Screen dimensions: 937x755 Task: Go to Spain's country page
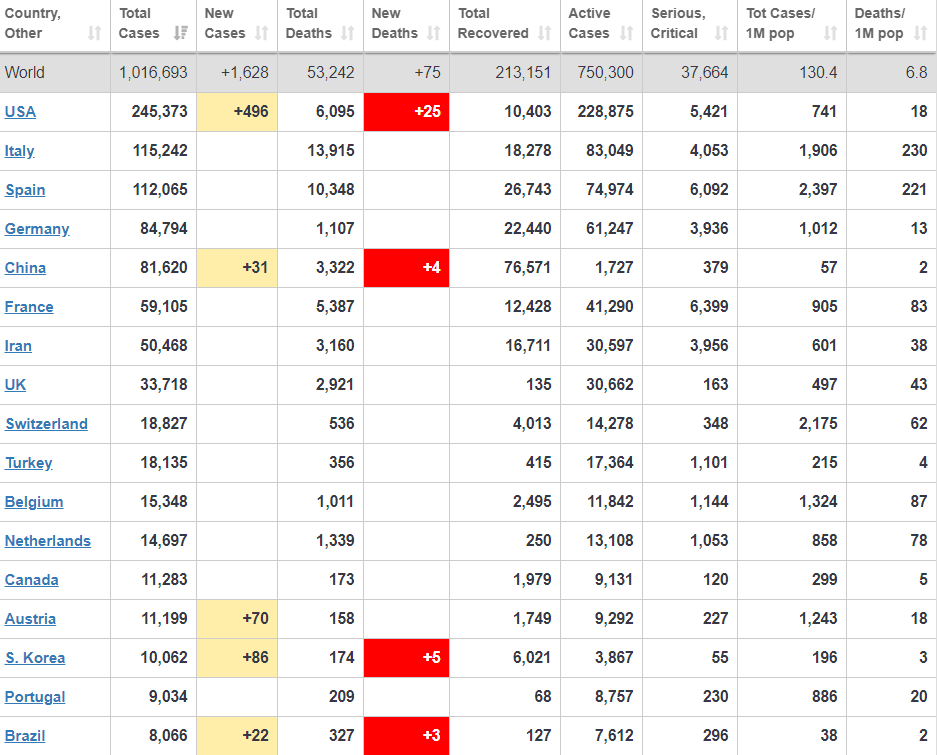tap(25, 190)
